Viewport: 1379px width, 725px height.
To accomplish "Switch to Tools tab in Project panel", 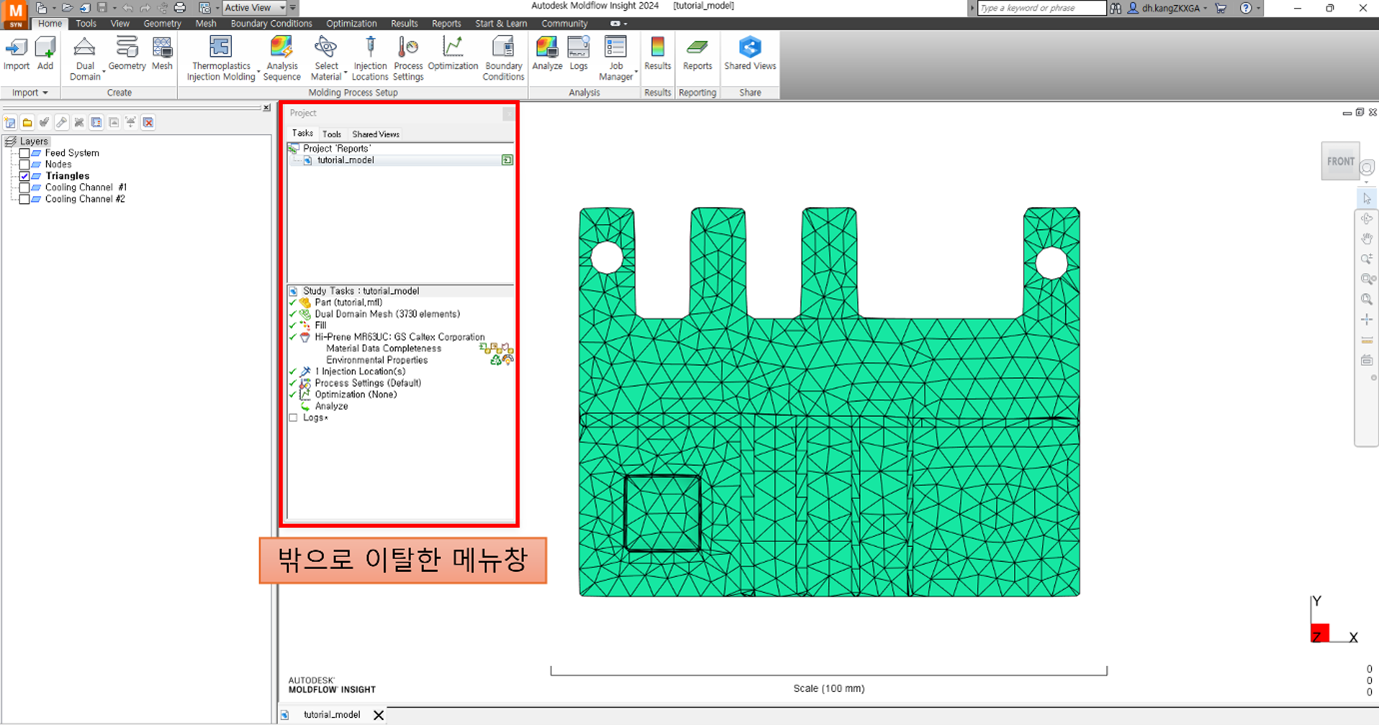I will click(332, 134).
